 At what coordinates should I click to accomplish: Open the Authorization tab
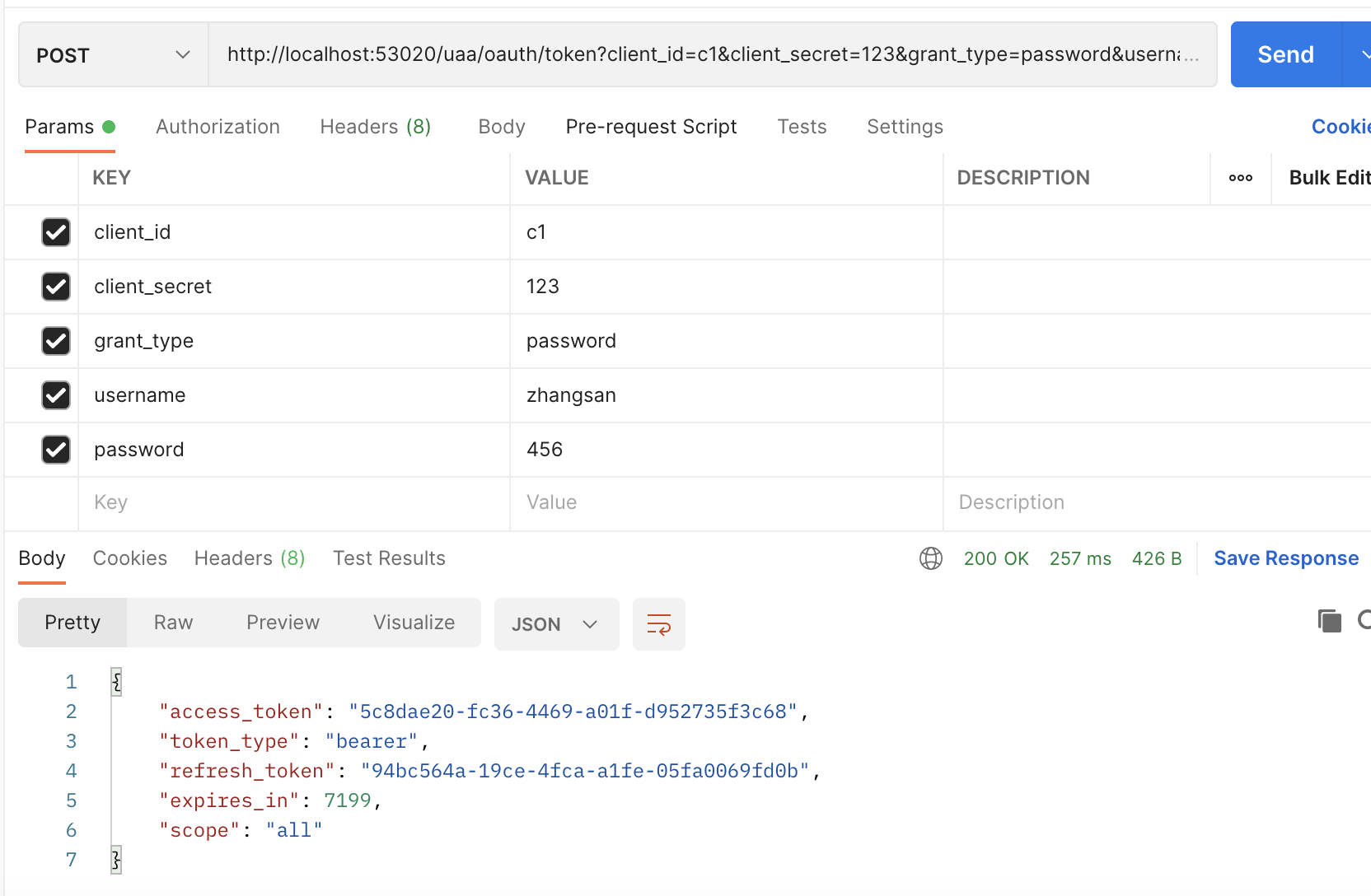[218, 127]
